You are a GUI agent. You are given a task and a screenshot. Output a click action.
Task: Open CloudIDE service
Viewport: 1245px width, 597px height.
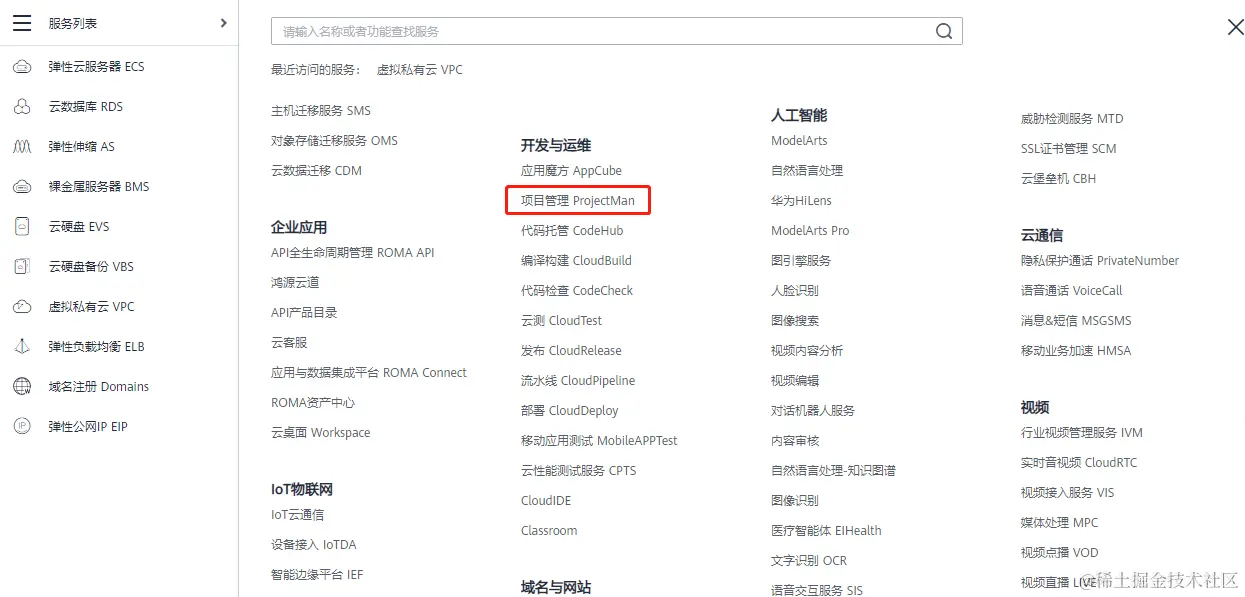(546, 501)
